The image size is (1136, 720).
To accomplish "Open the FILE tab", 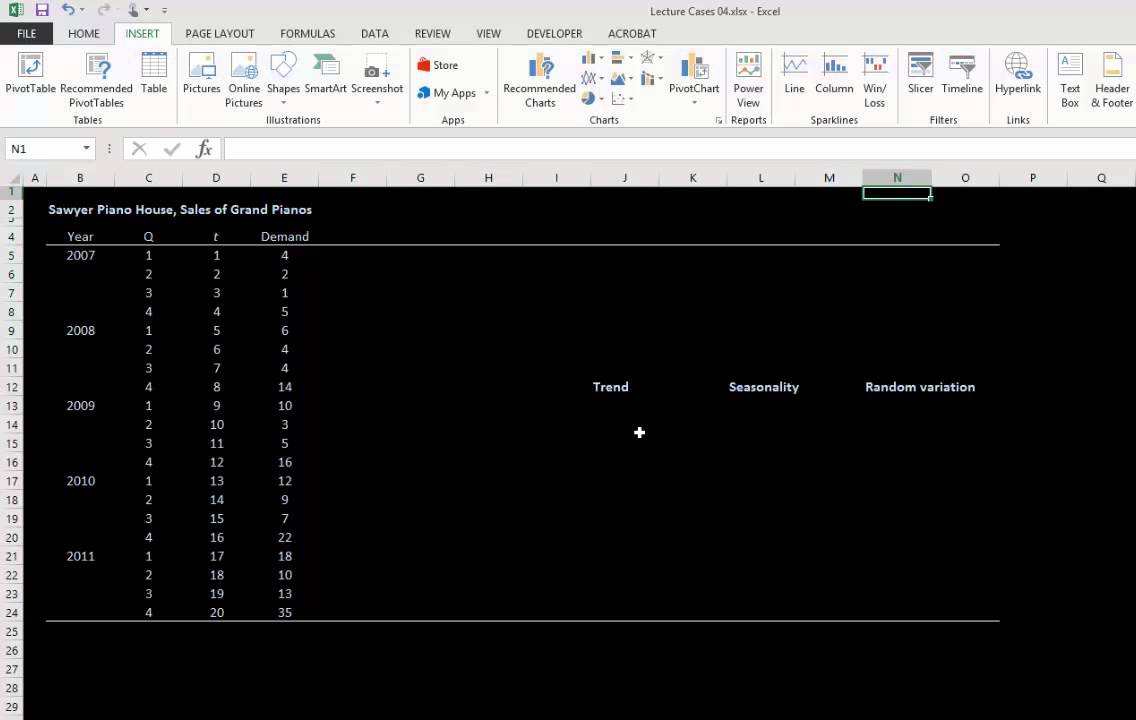I will pos(26,33).
